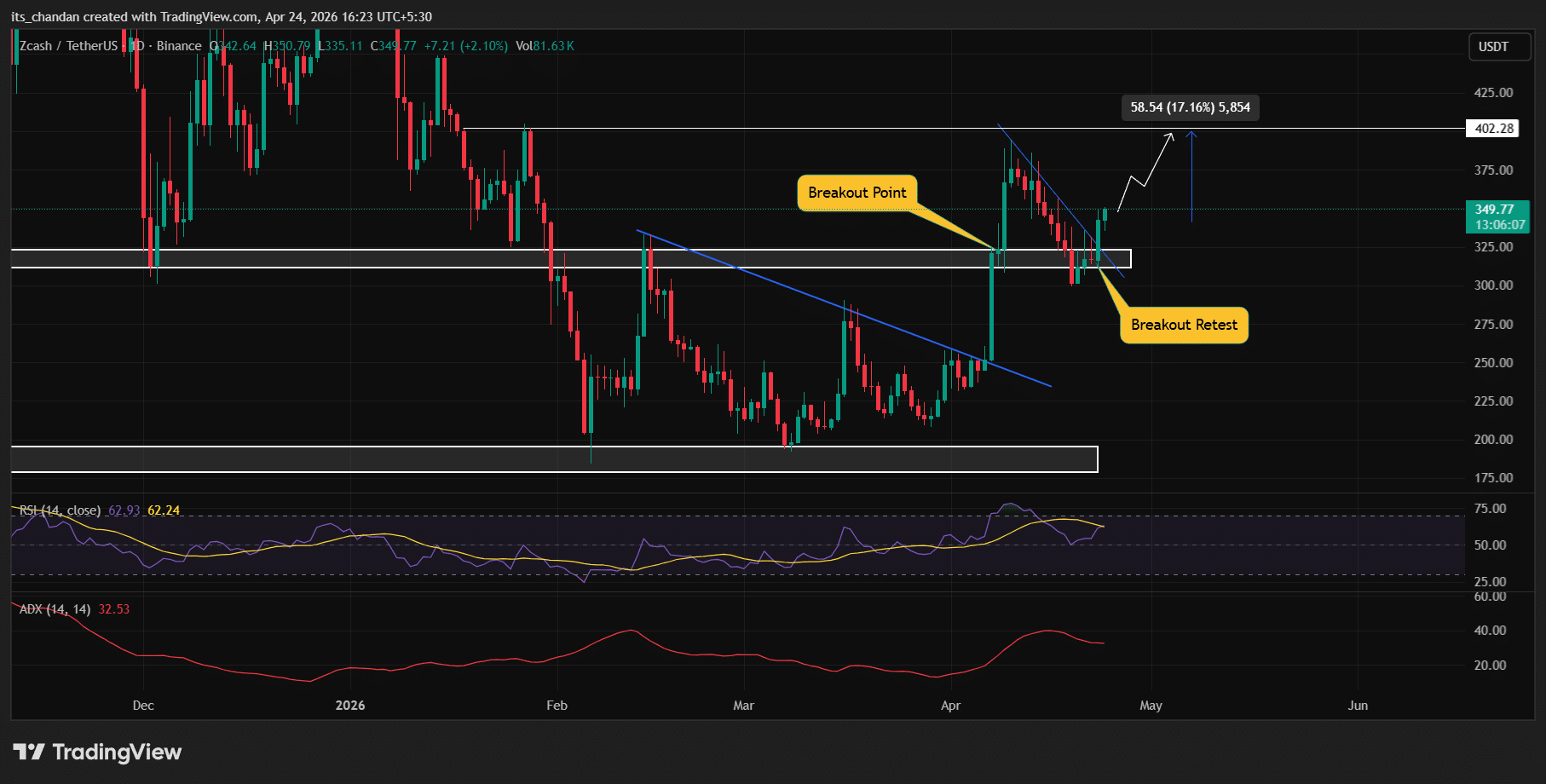Open the USDT currency selector

[x=1499, y=48]
